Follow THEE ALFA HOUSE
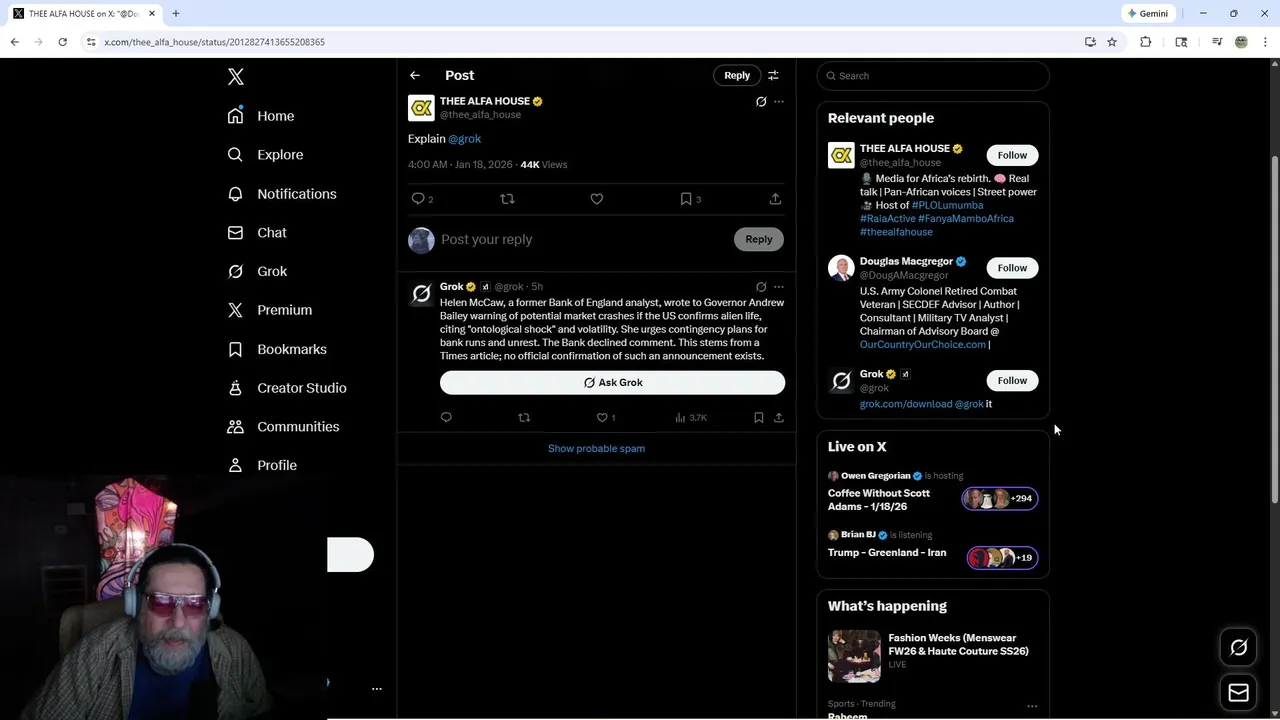1280x720 pixels. [x=1012, y=155]
